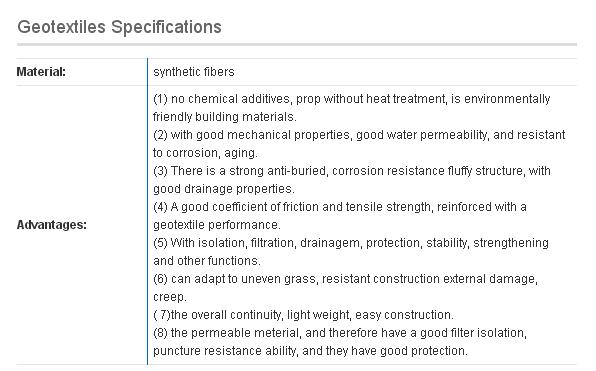596x371 pixels.
Task: Click 'good drainage properties' line
Action: (x=224, y=189)
